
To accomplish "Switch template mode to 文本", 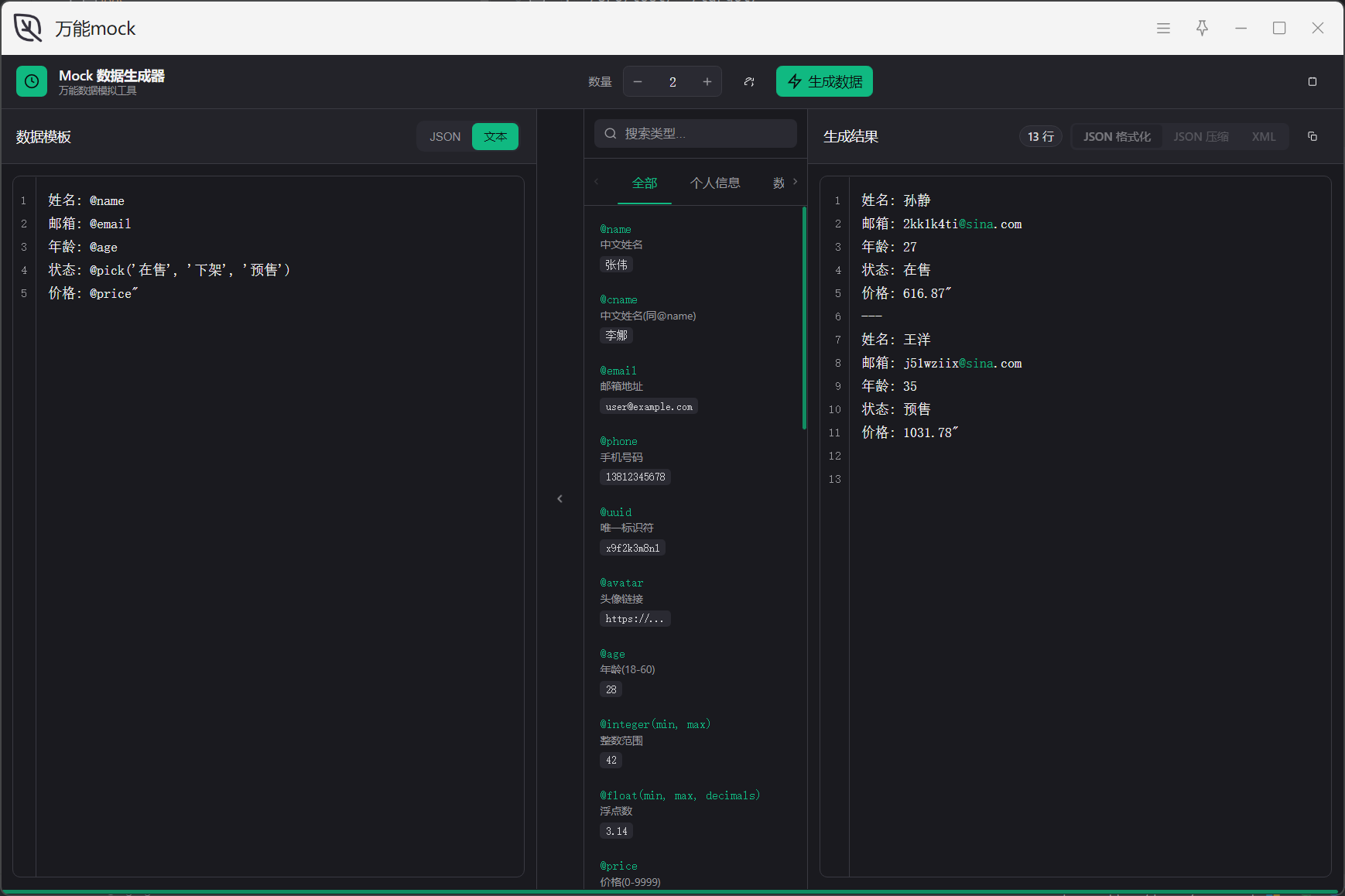I will [495, 136].
